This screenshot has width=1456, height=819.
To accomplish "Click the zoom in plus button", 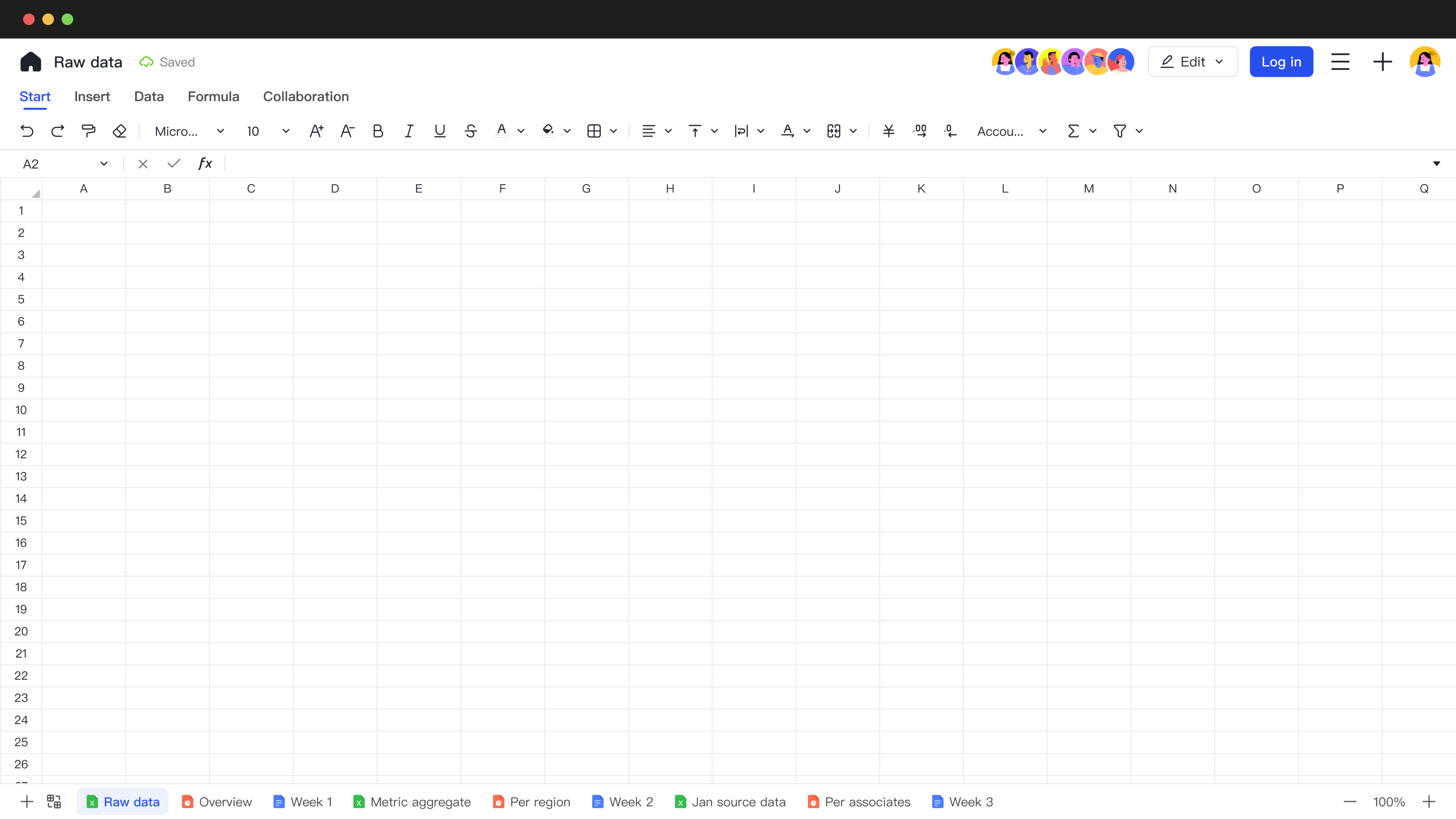I will tap(1429, 802).
